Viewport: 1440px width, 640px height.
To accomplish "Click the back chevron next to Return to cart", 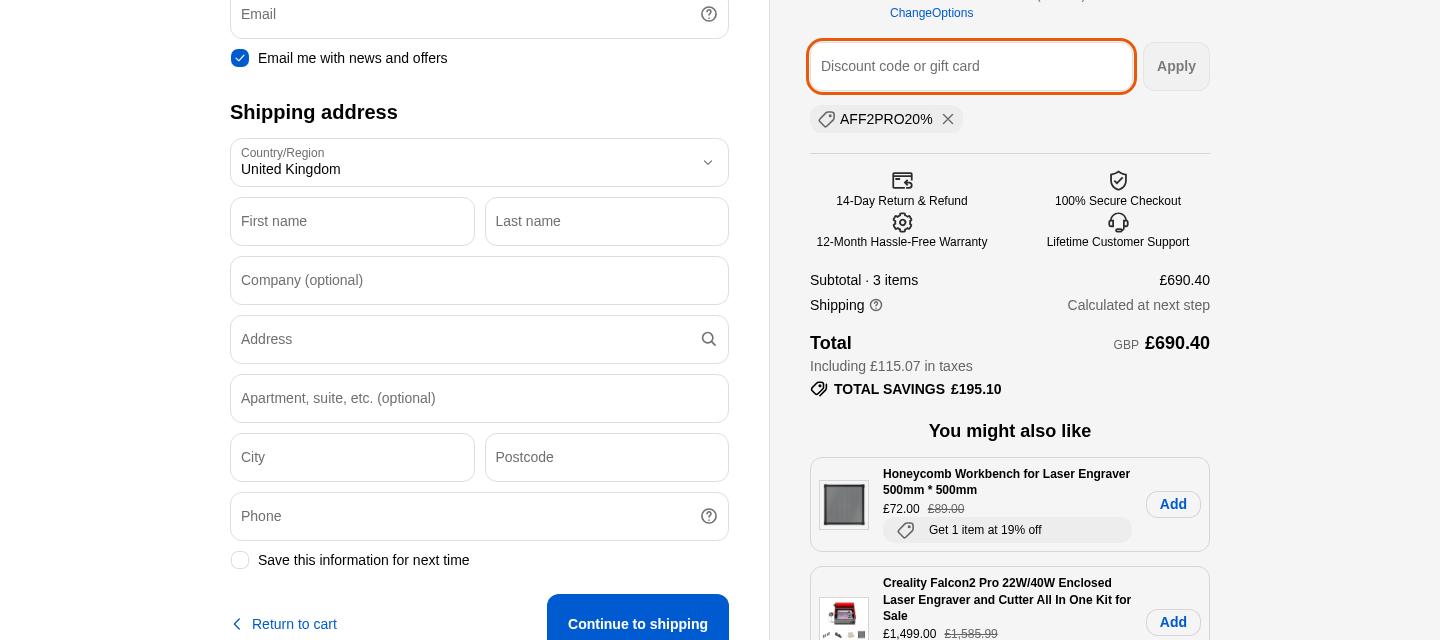I will 237,624.
